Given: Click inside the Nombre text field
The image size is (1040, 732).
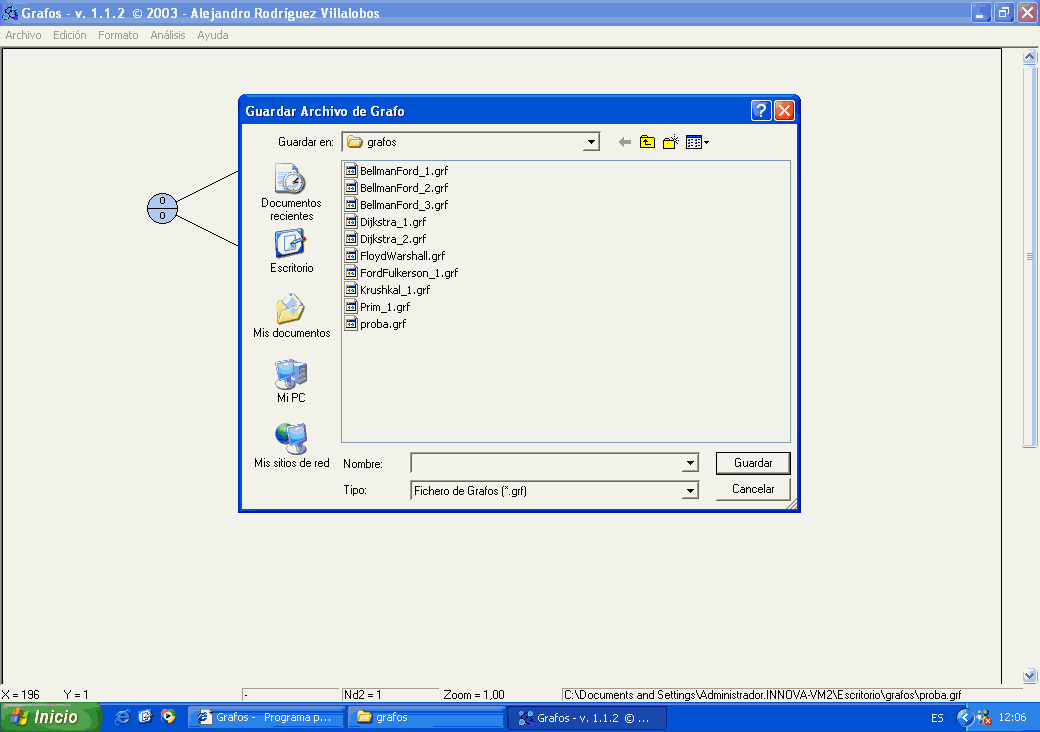Looking at the screenshot, I should click(x=546, y=463).
